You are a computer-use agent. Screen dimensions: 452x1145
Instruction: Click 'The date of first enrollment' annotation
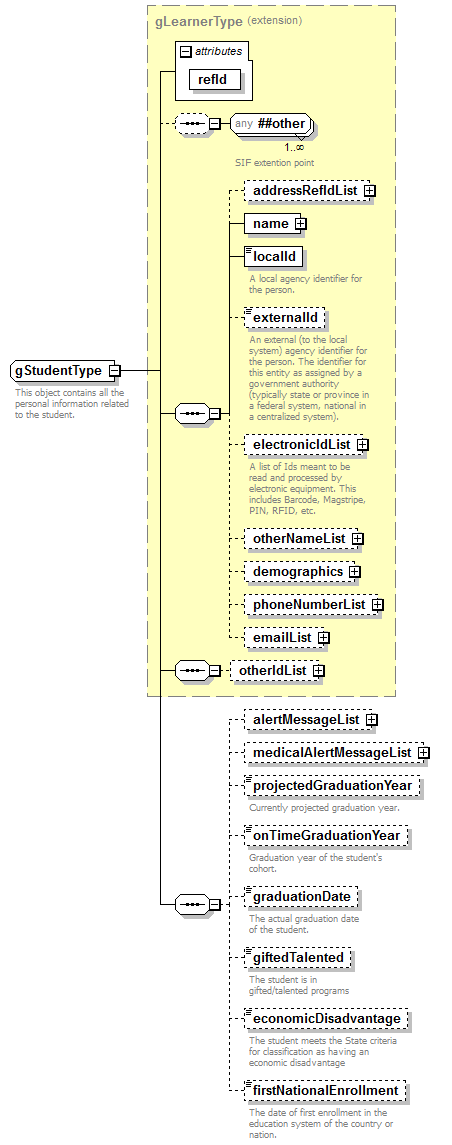click(x=321, y=1124)
